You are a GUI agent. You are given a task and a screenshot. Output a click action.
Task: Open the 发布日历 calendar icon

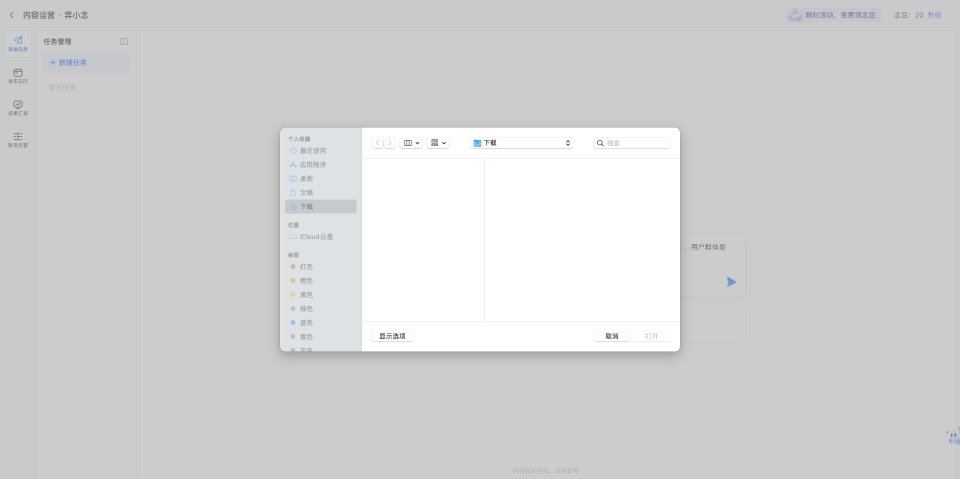(18, 75)
